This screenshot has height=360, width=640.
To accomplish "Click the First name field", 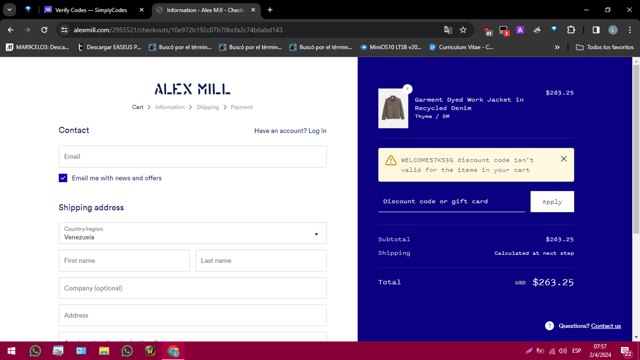I will pos(124,260).
